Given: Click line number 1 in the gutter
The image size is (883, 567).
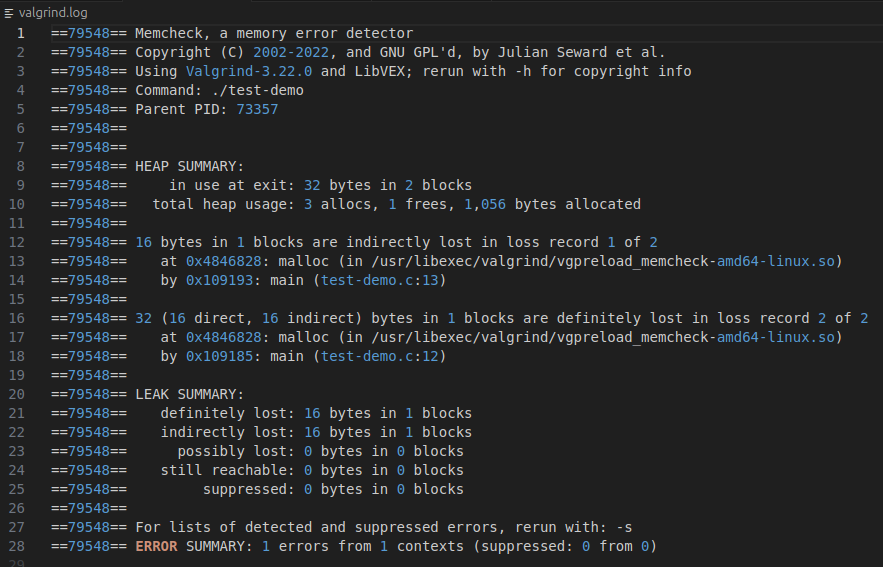Looking at the screenshot, I should [x=19, y=34].
